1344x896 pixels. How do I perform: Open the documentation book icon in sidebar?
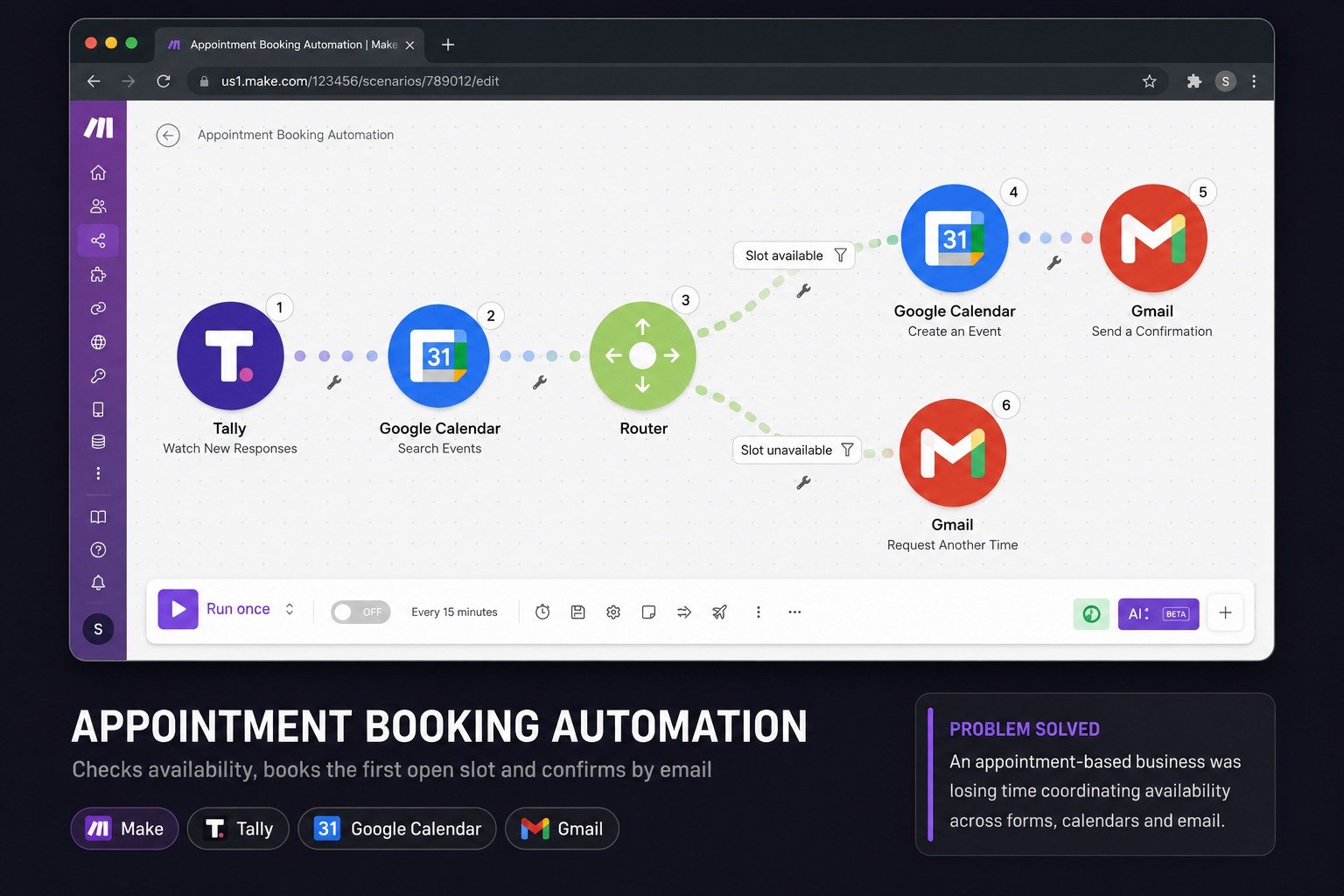click(98, 516)
